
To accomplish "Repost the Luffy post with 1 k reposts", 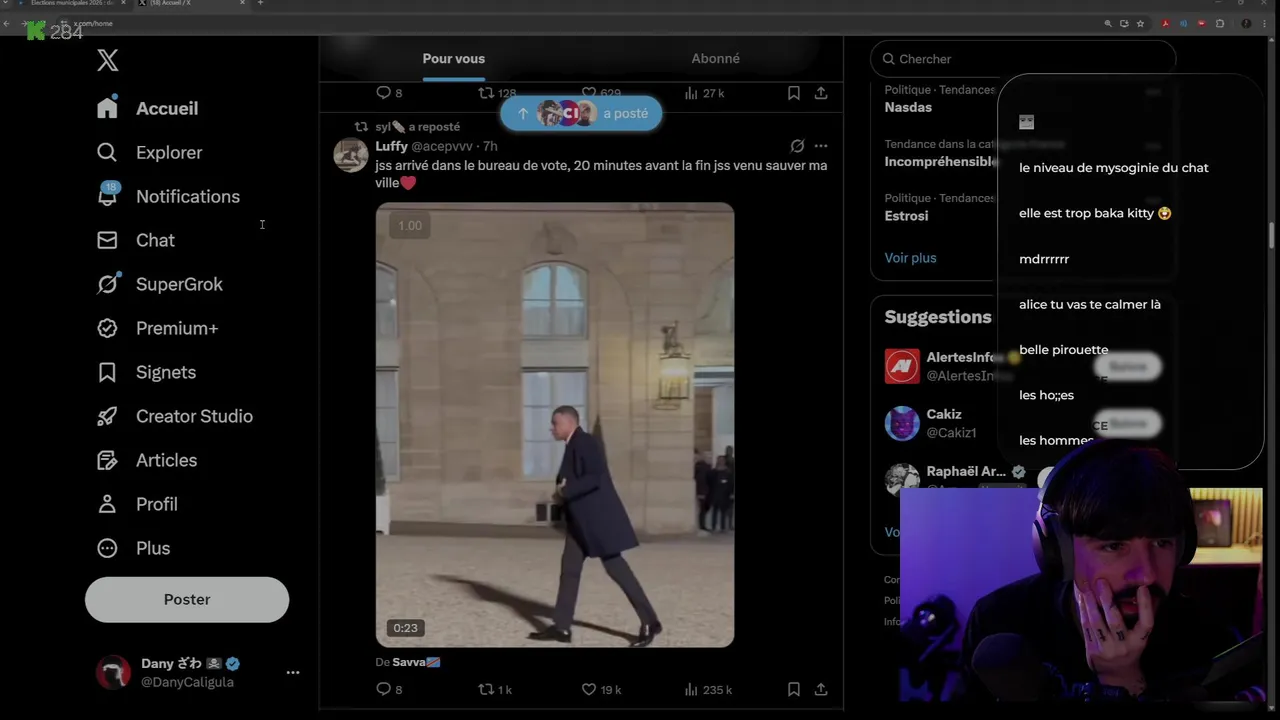I will 495,689.
